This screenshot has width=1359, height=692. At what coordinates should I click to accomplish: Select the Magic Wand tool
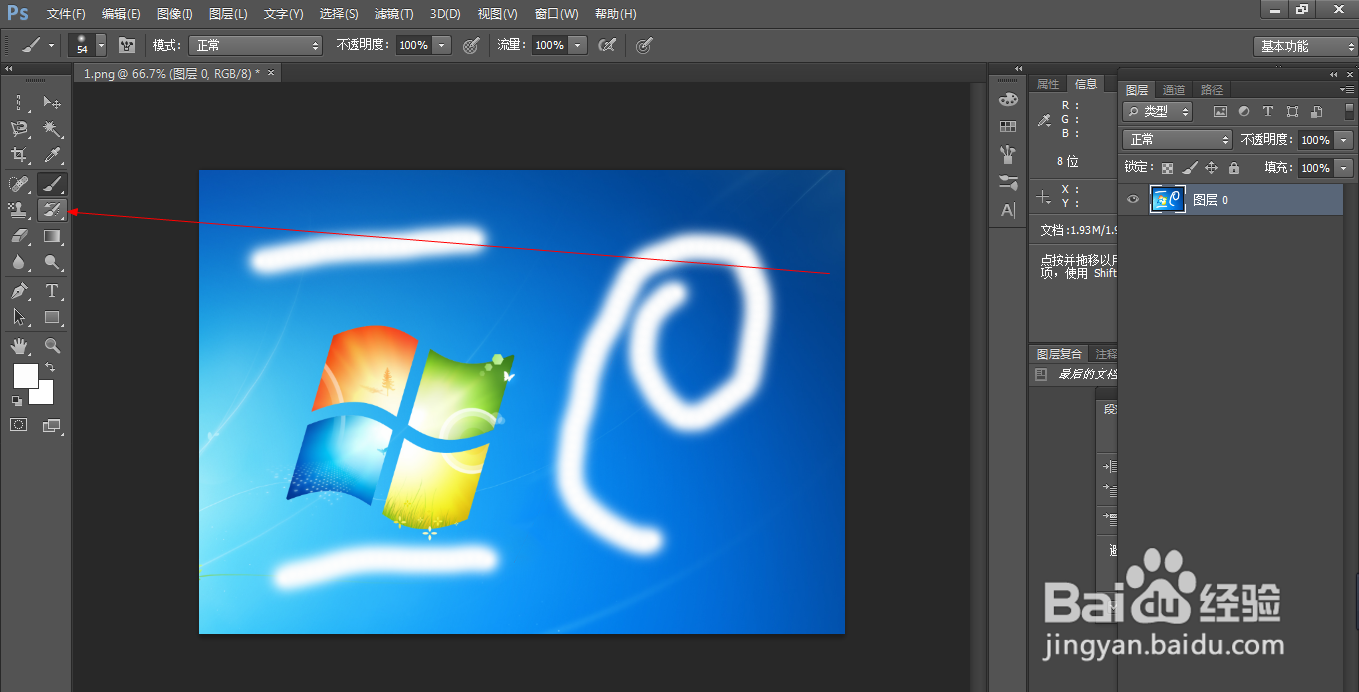[52, 129]
